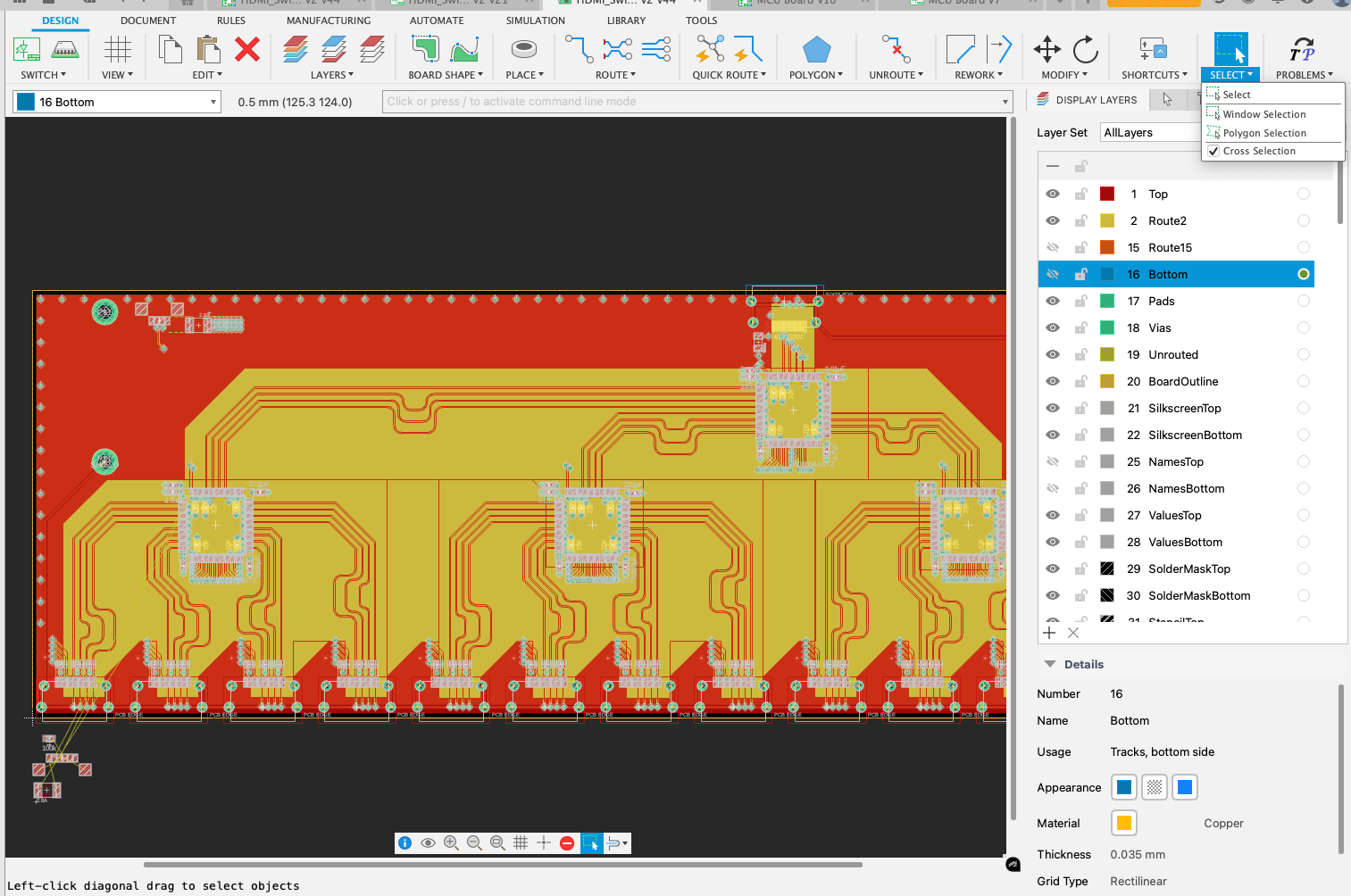Choose Polygon Selection from Select menu
Viewport: 1351px width, 896px height.
1264,133
